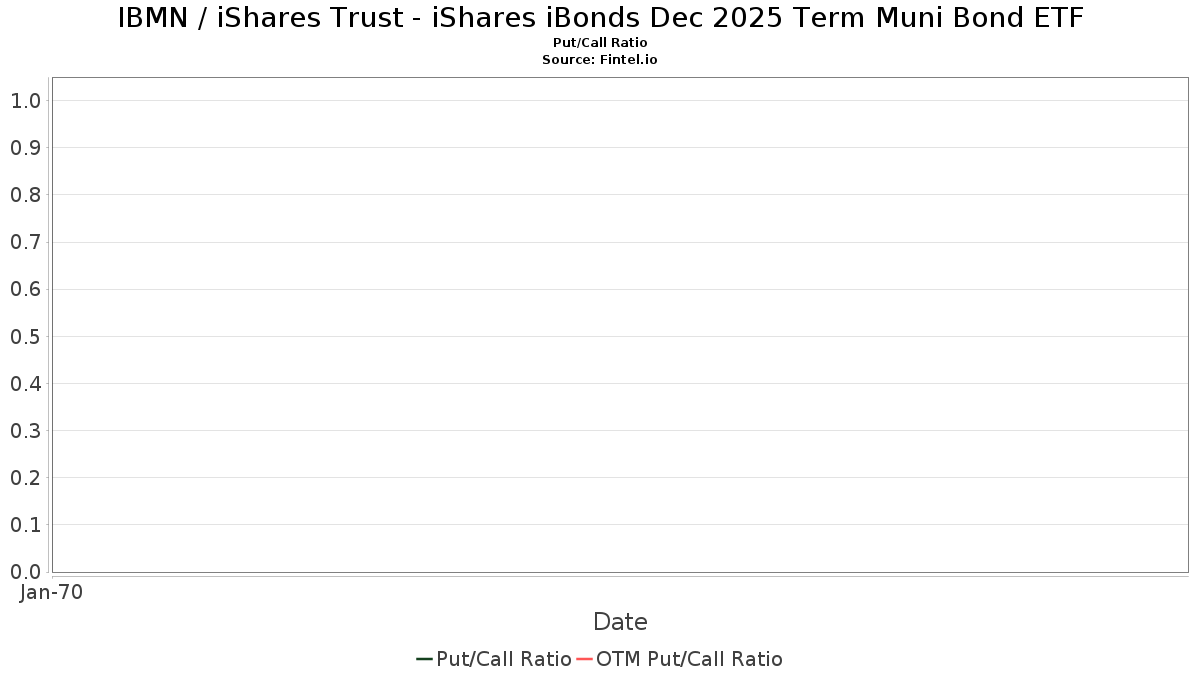Click the 0.4 y-axis tick label
Image resolution: width=1200 pixels, height=675 pixels.
tap(25, 383)
